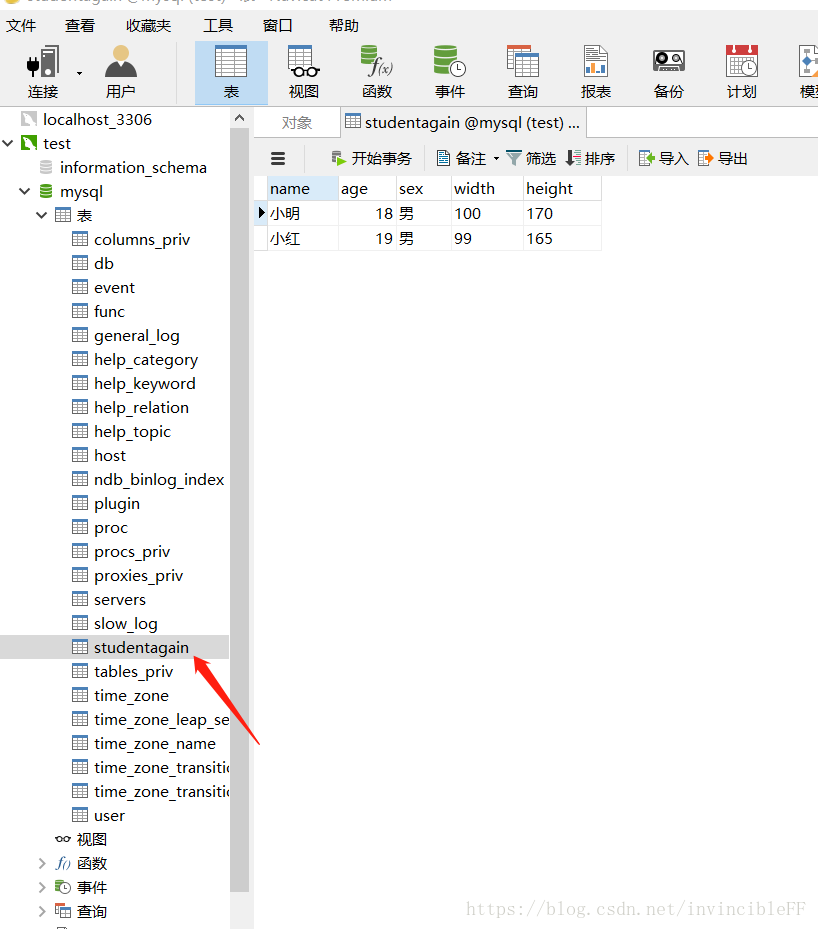This screenshot has width=818, height=929.
Task: Expand the 函数 functions node in tree
Action: click(41, 863)
